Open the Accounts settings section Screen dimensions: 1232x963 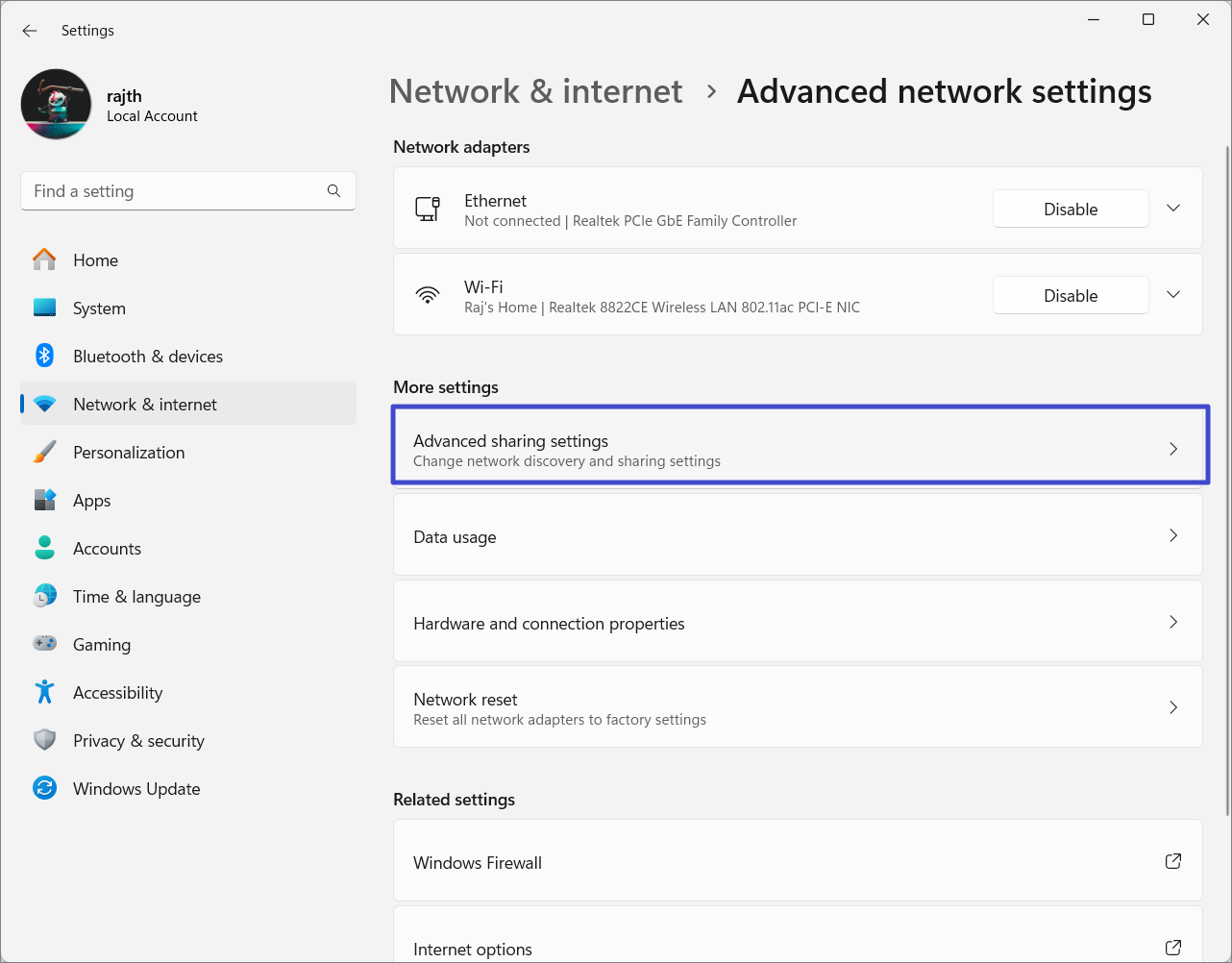coord(107,549)
